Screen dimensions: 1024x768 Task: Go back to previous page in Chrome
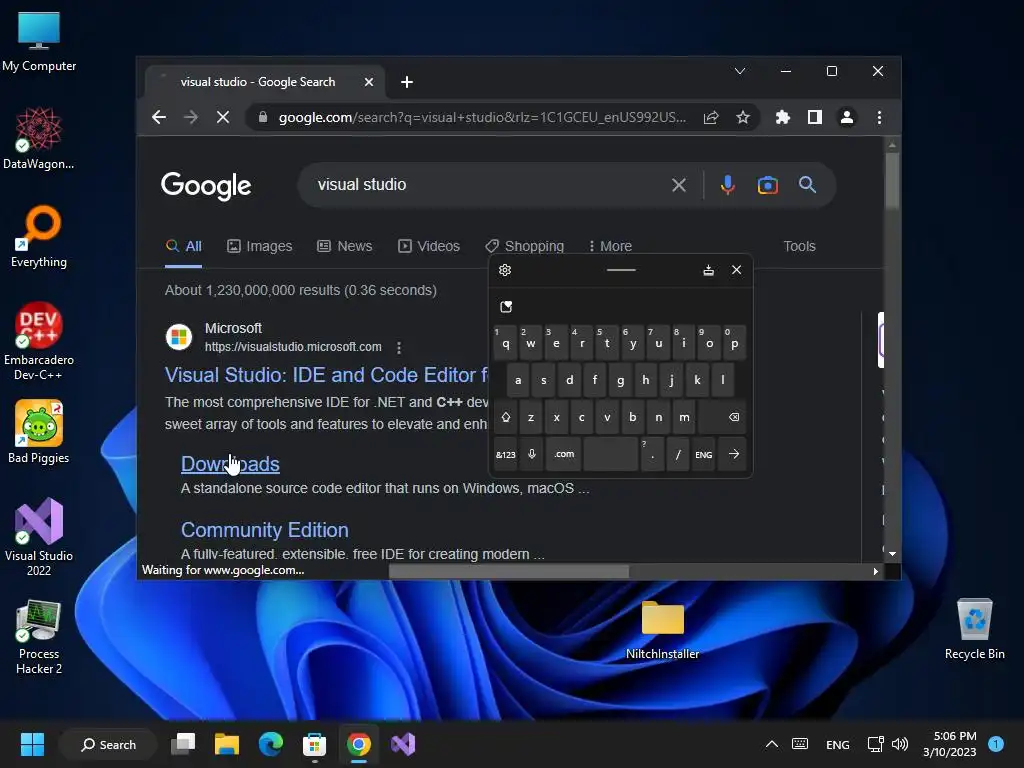pos(159,118)
